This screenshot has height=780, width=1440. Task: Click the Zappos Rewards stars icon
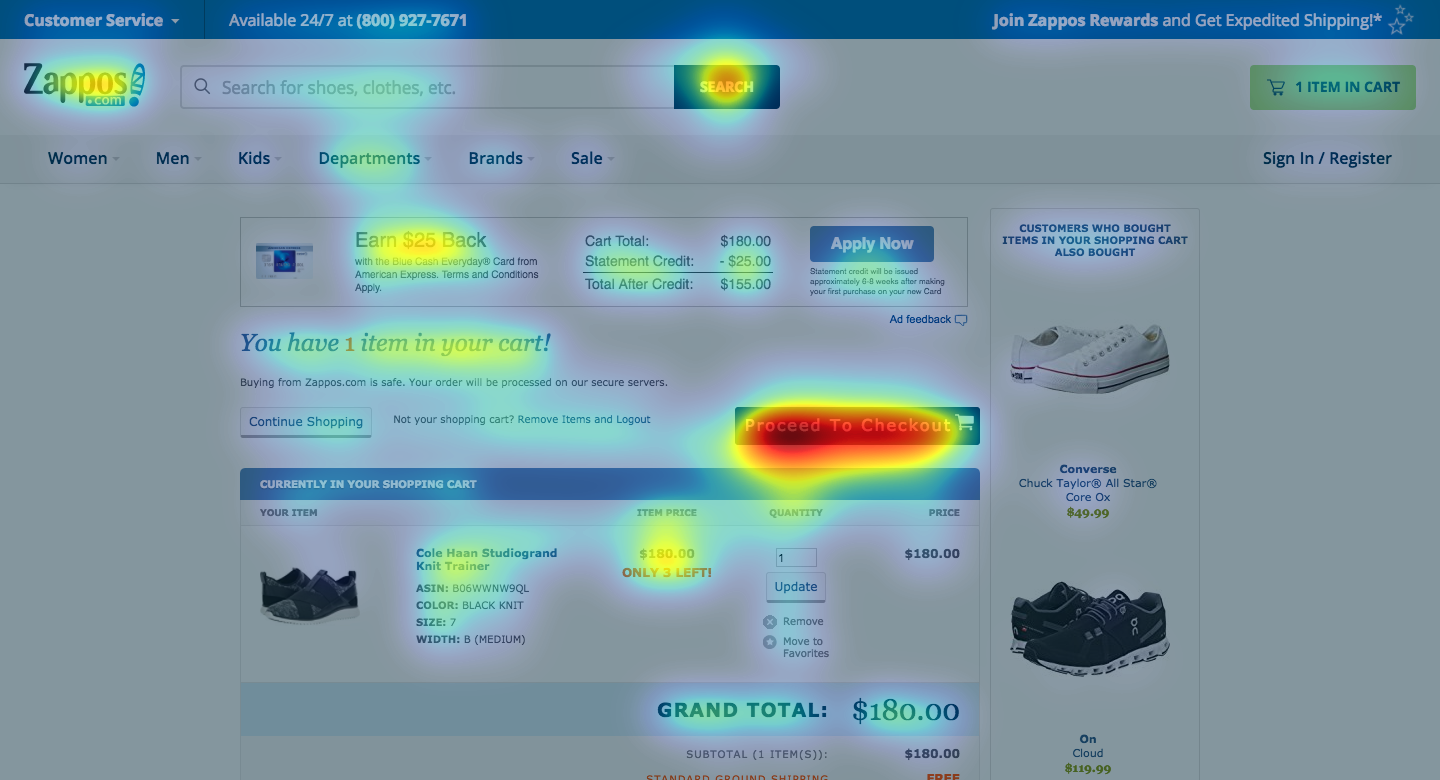pos(1401,19)
